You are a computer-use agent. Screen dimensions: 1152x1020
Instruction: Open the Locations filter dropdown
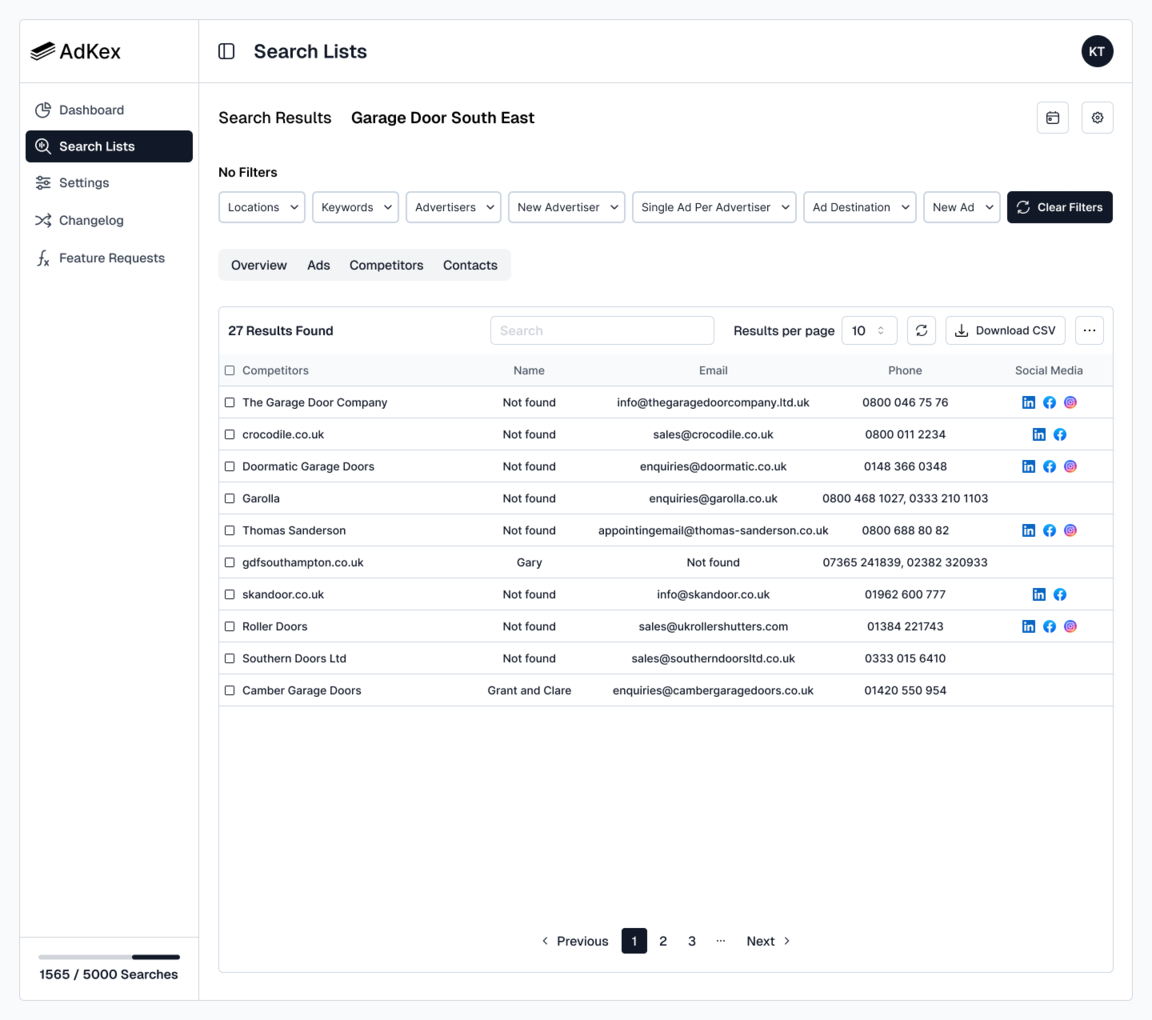pyautogui.click(x=261, y=207)
